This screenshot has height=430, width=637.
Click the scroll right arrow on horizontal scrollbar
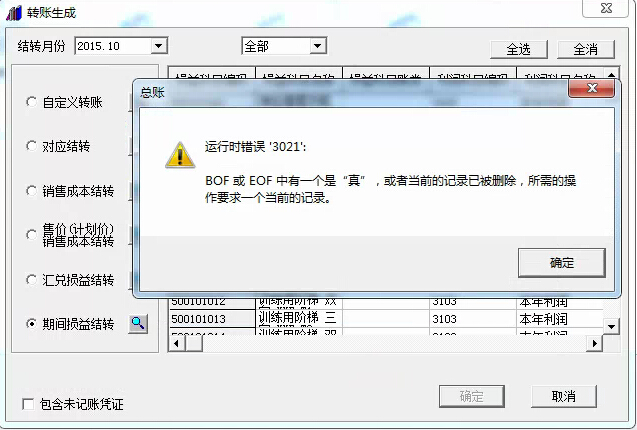[x=595, y=343]
